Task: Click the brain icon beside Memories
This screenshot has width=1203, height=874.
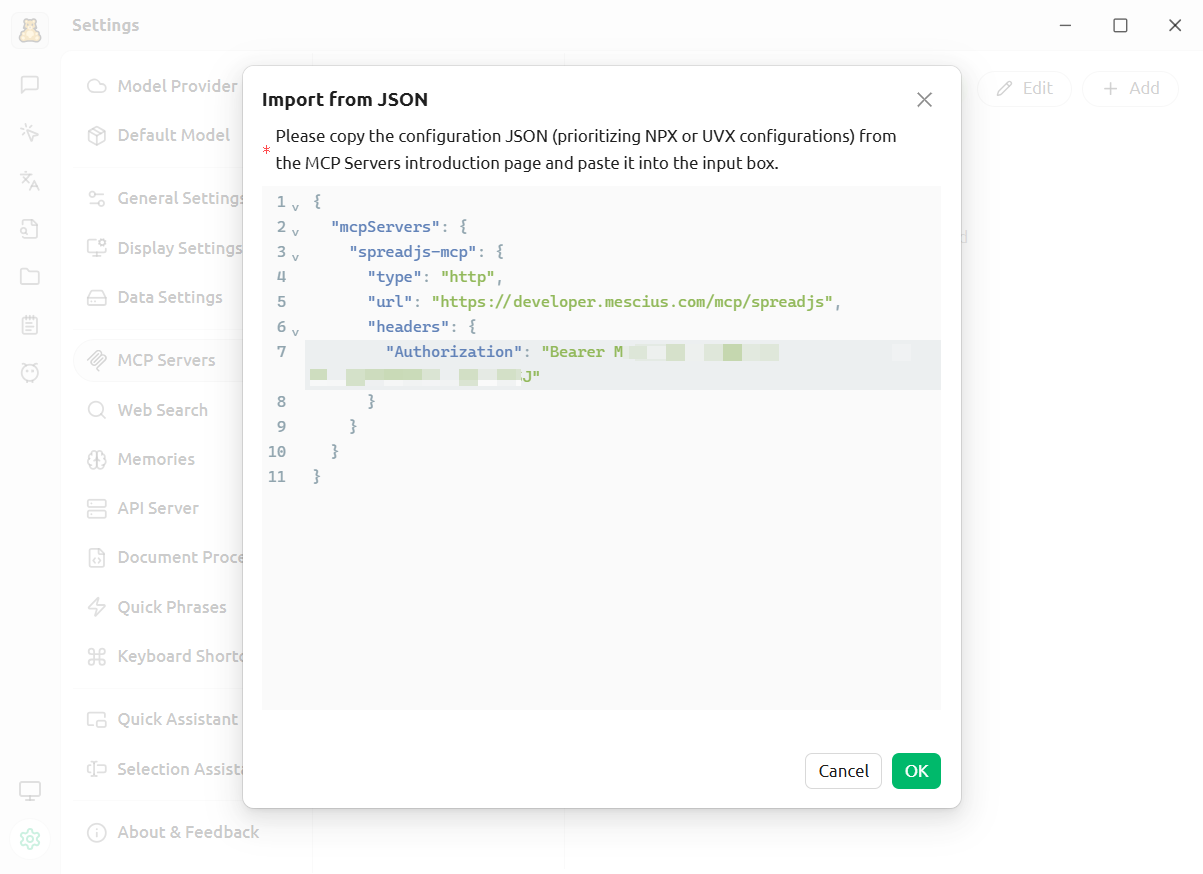Action: point(97,459)
